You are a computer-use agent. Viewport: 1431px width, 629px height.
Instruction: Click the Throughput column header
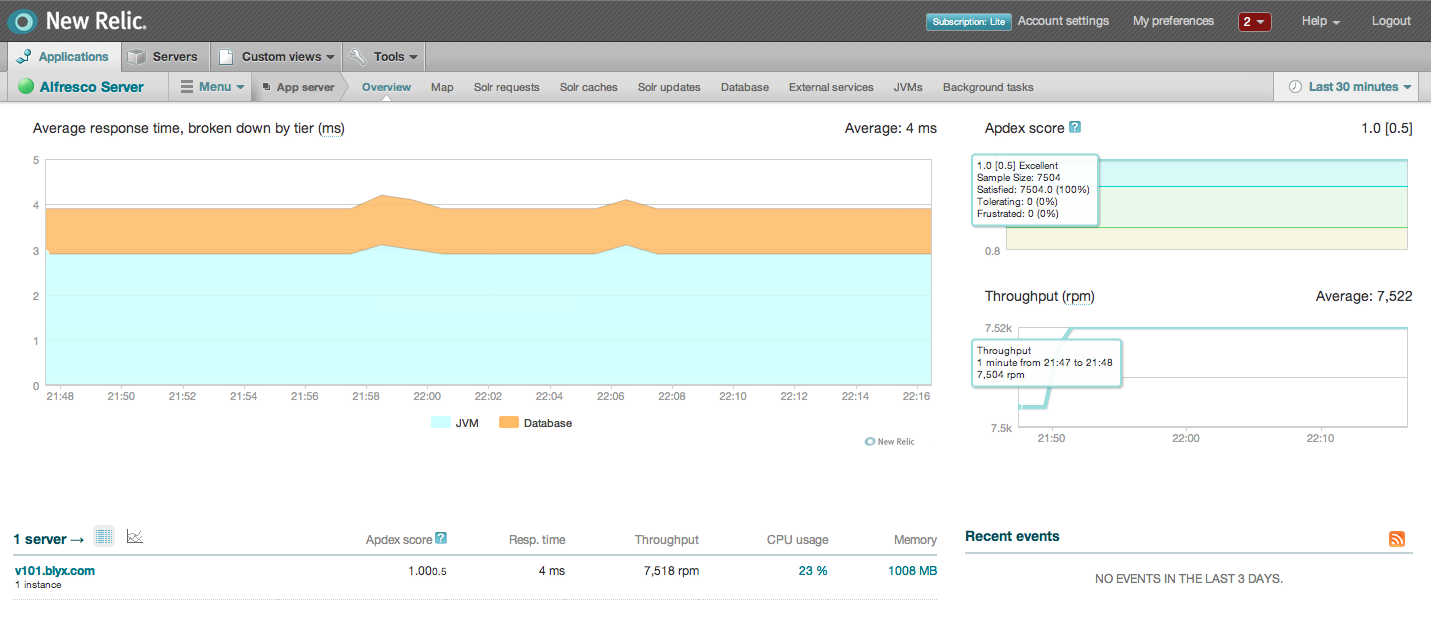tap(667, 540)
